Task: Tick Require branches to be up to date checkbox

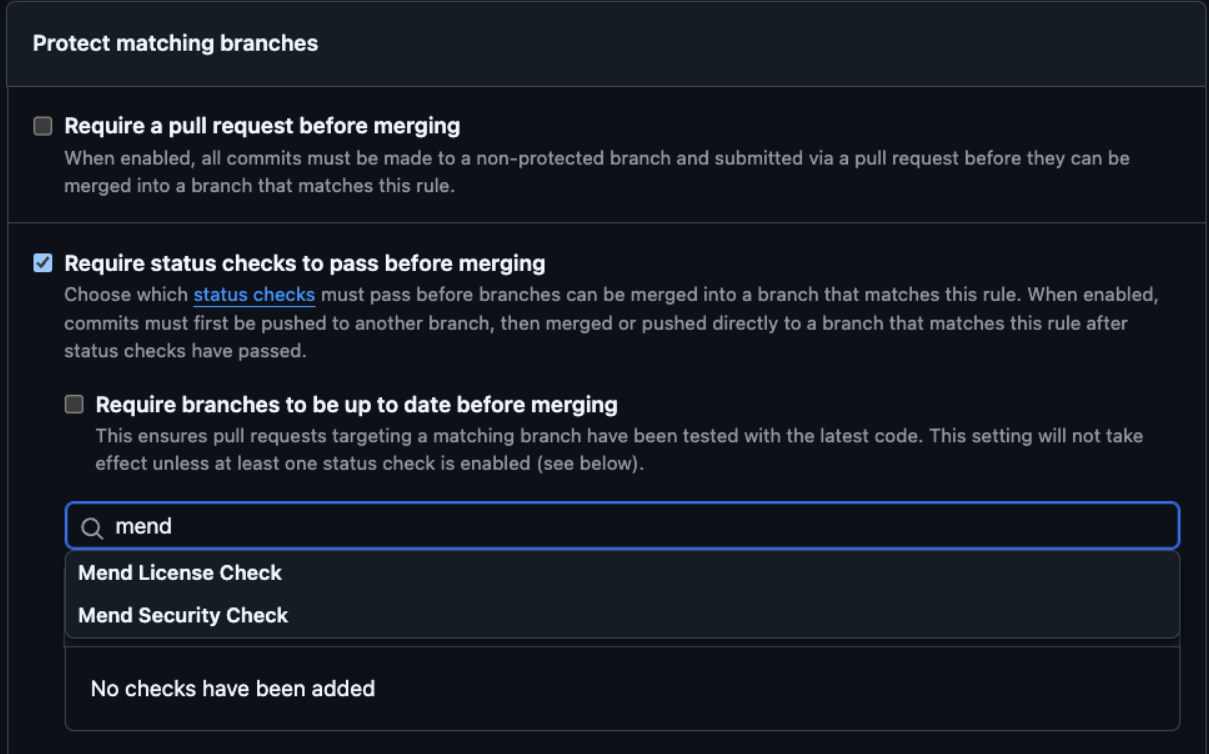Action: (x=74, y=404)
